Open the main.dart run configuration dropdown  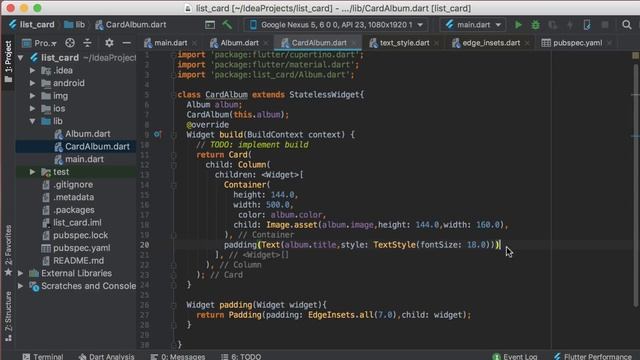point(473,25)
